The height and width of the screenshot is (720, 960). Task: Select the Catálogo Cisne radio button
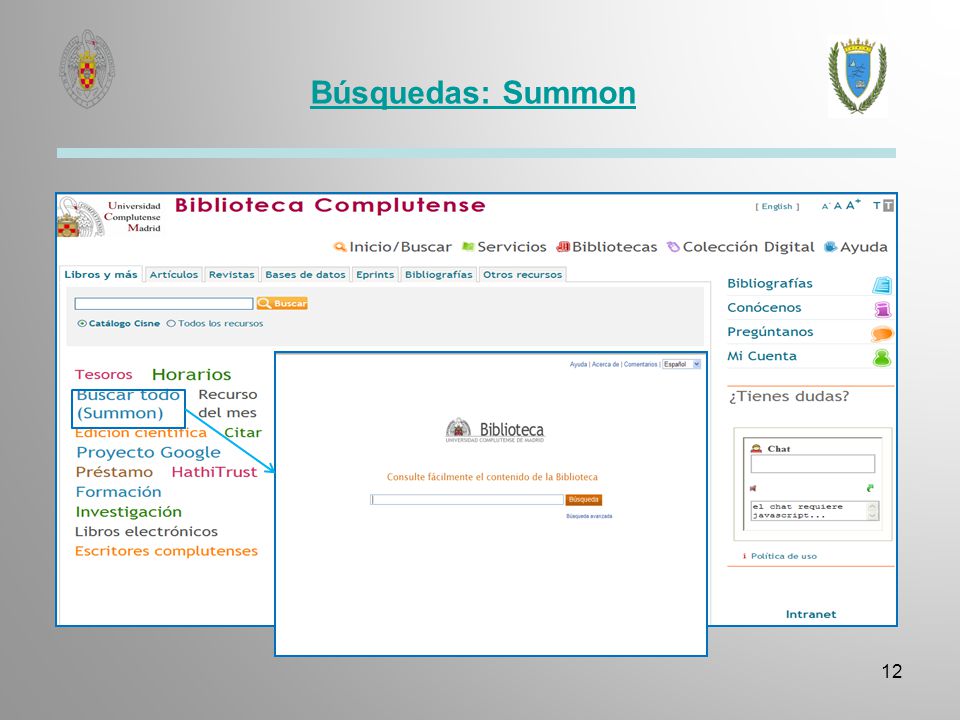pos(81,323)
